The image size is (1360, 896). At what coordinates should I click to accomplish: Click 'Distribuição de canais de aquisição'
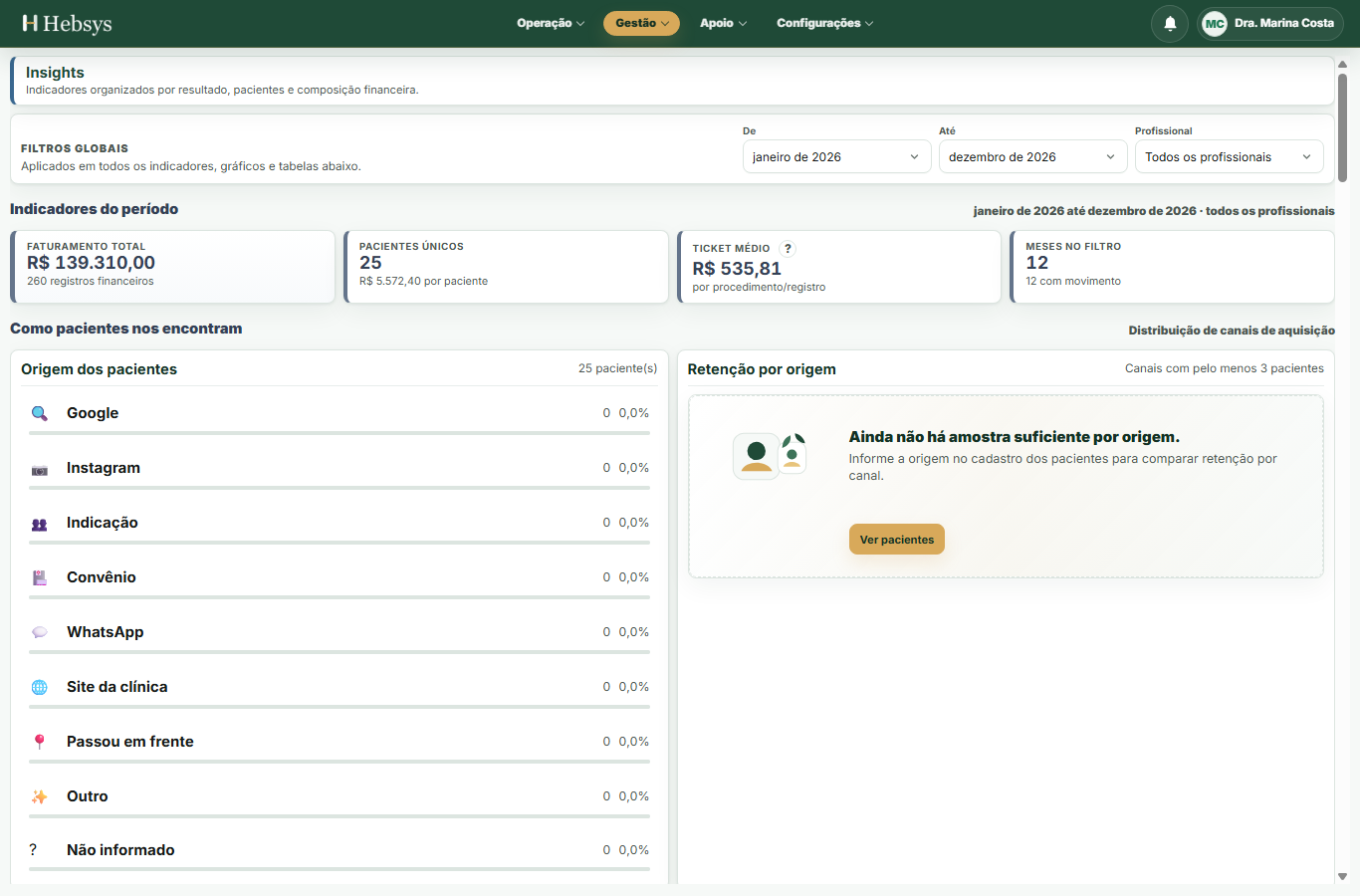[1232, 331]
